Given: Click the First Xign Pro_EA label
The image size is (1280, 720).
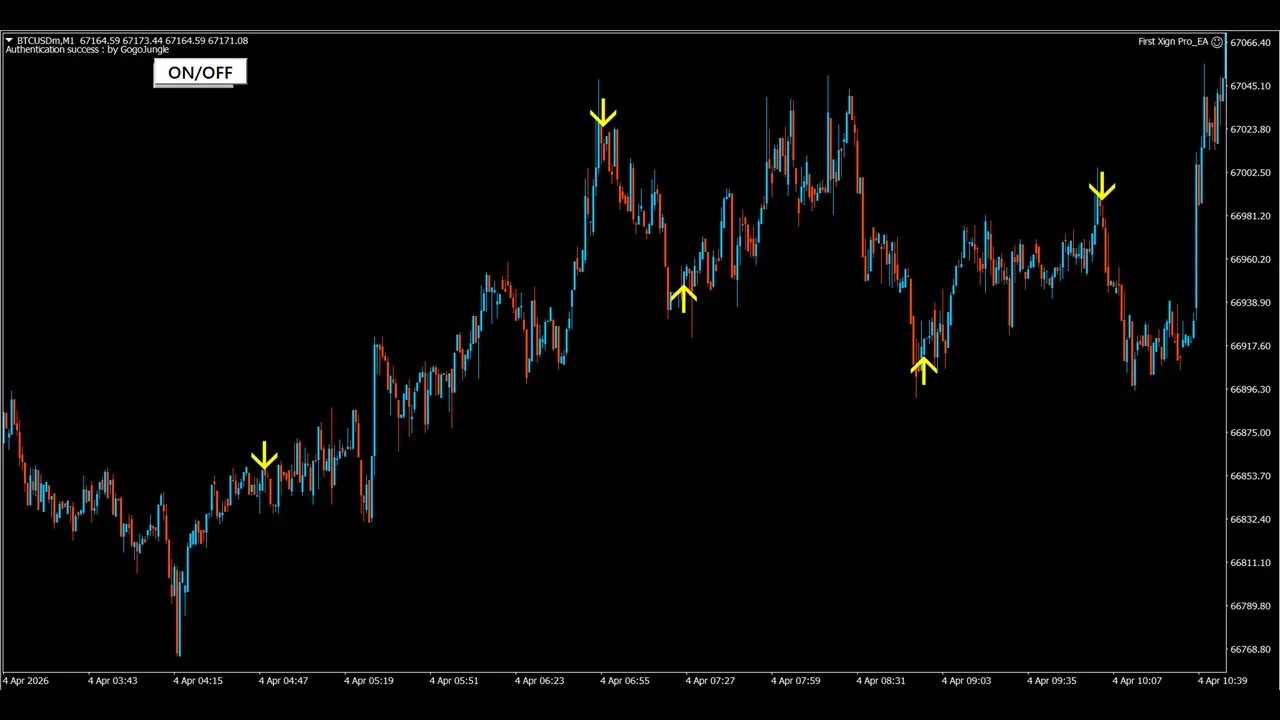Looking at the screenshot, I should point(1173,42).
